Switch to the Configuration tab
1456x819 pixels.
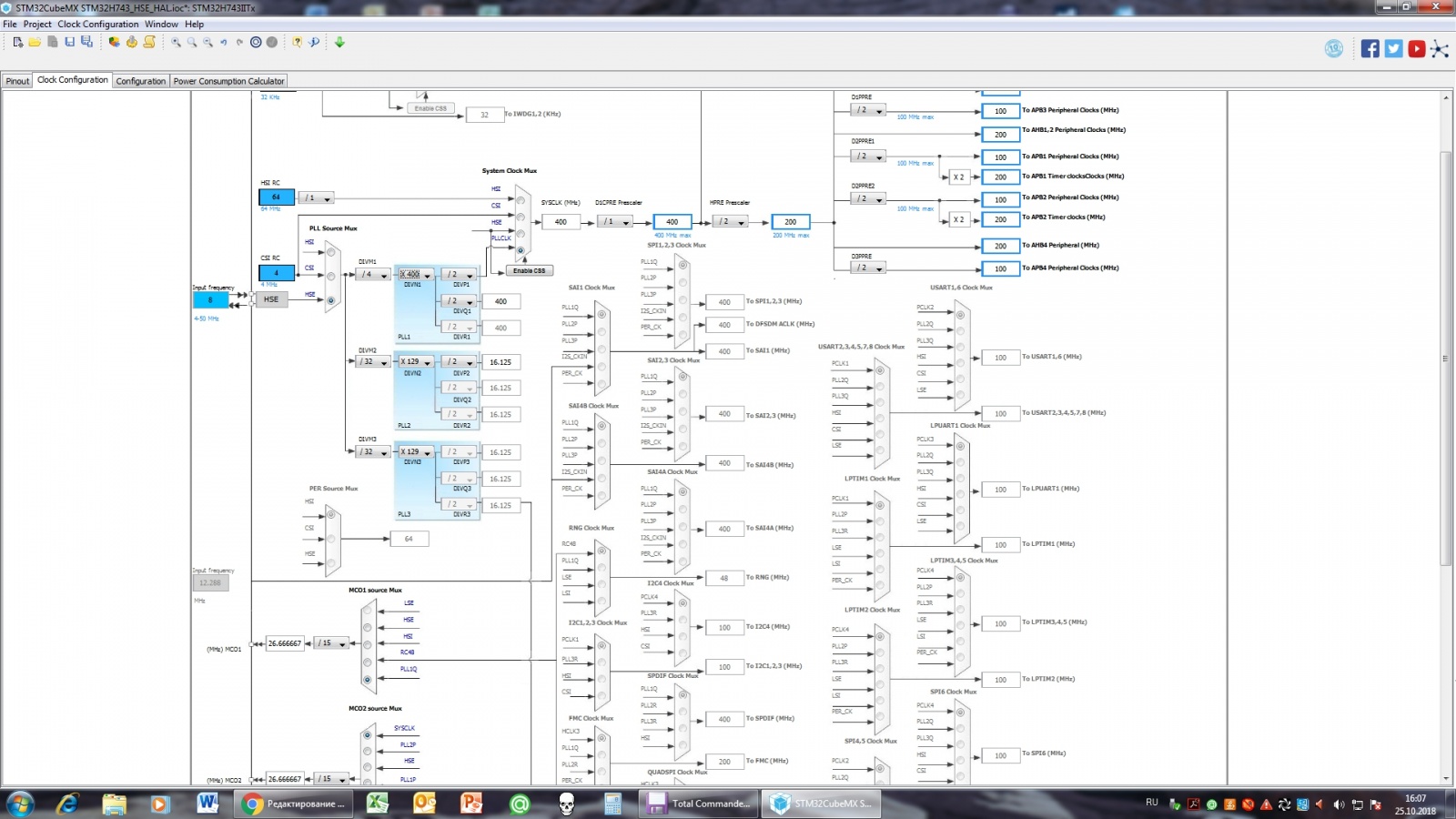141,81
